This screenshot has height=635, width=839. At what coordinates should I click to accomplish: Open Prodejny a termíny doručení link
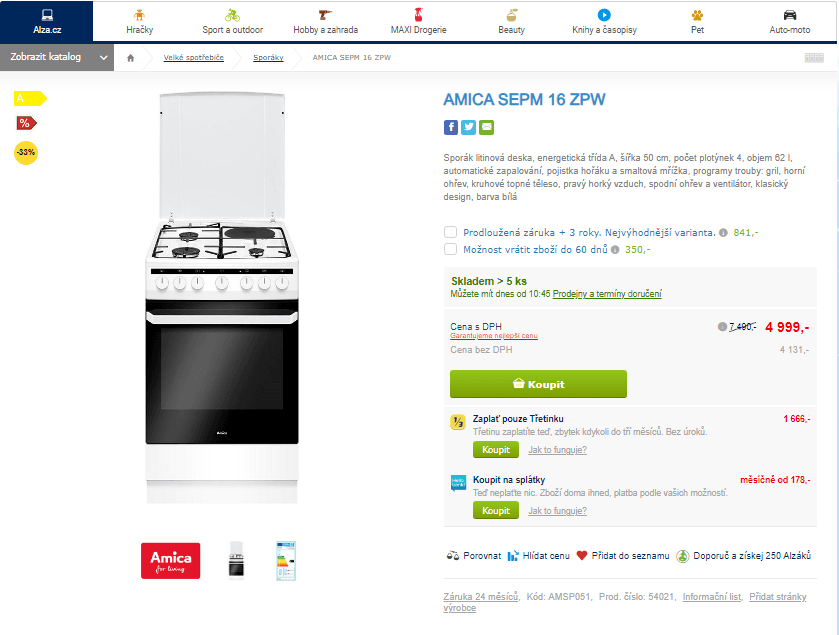tap(607, 294)
